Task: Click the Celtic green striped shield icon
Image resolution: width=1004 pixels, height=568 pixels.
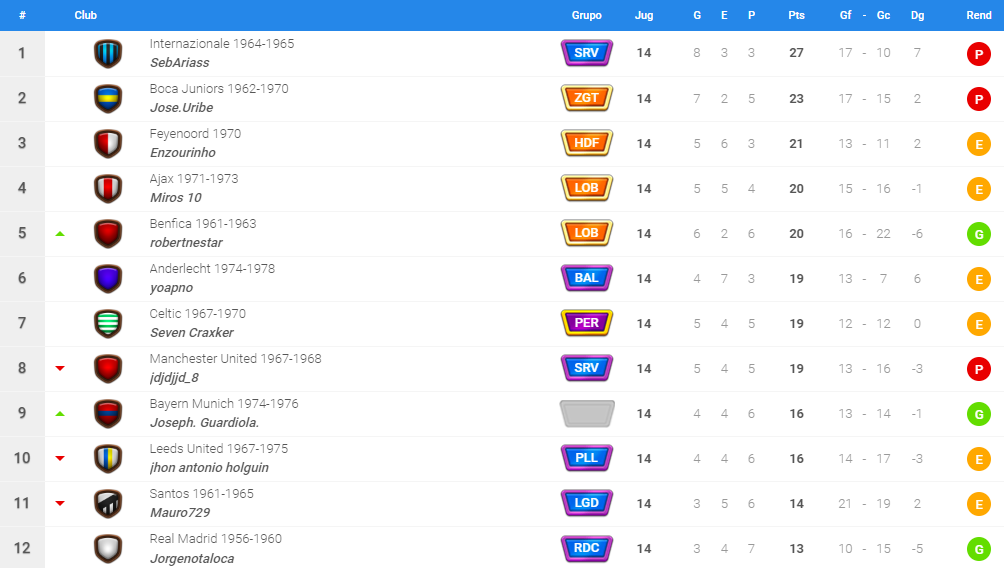Action: click(108, 323)
